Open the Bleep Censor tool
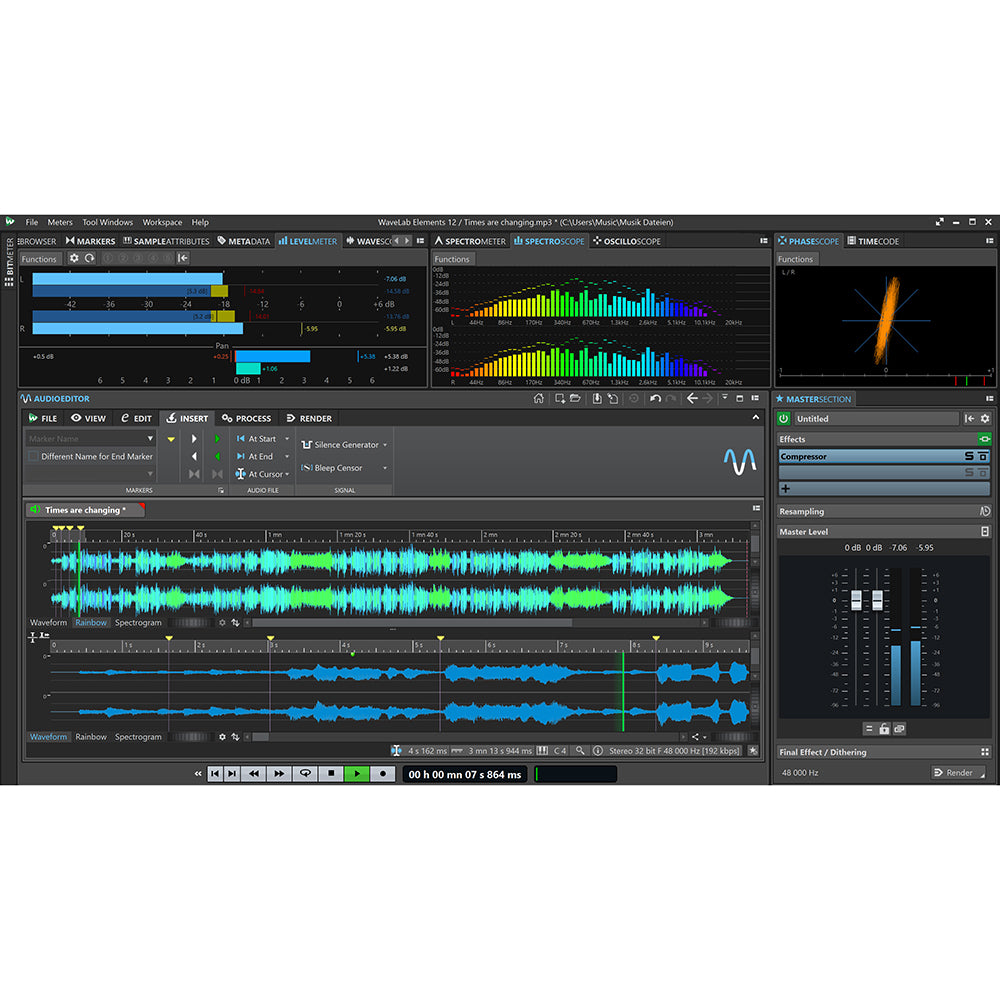The height and width of the screenshot is (1000, 1000). (x=340, y=468)
